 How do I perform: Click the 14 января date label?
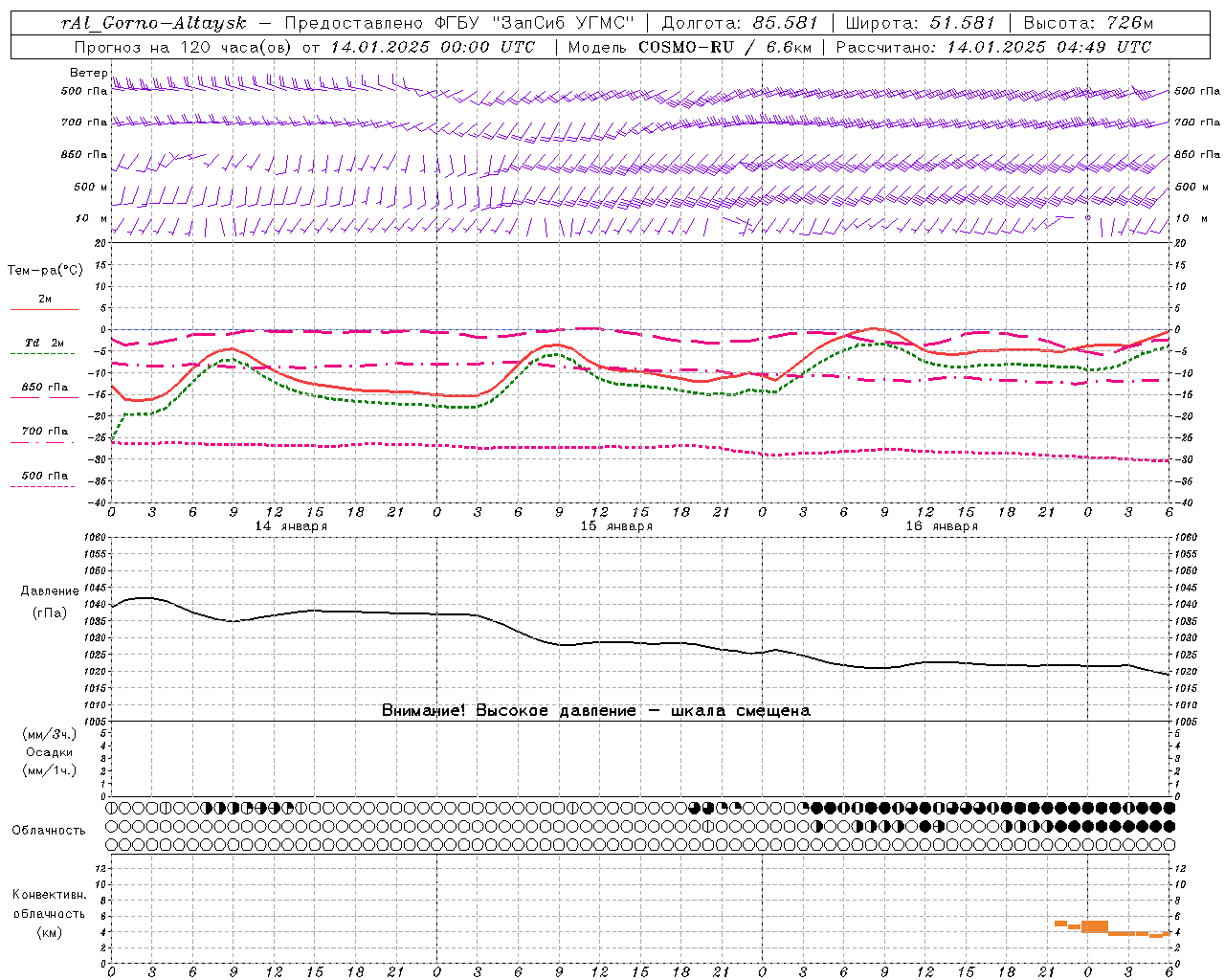[x=291, y=526]
